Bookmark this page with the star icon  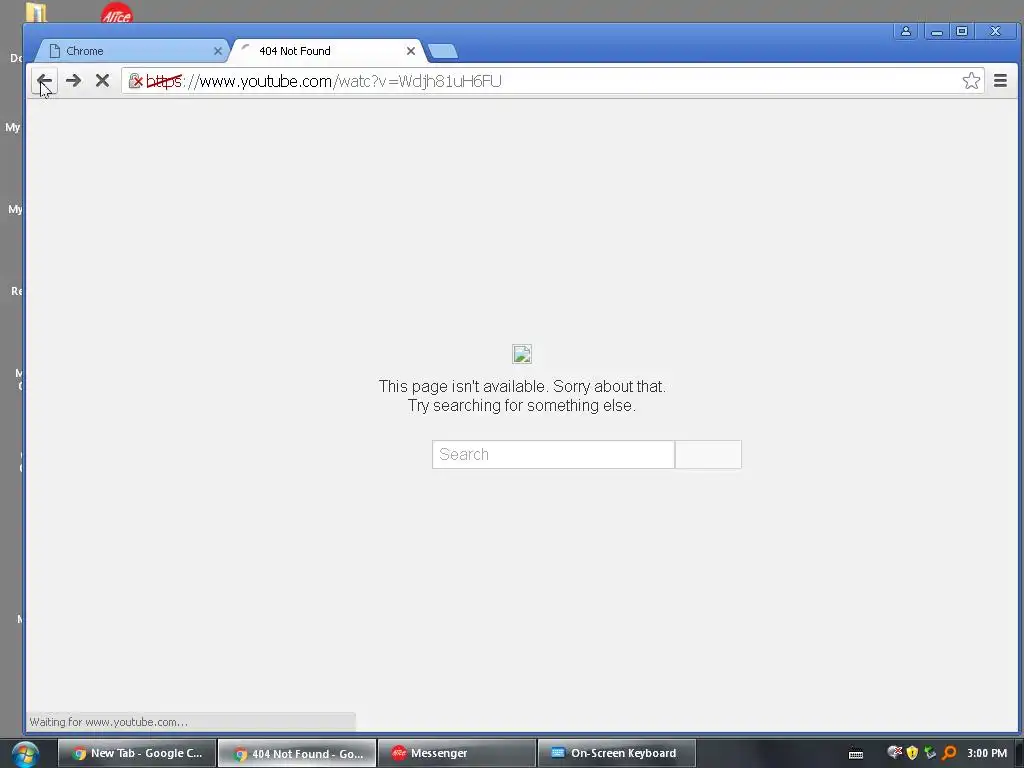pos(971,81)
